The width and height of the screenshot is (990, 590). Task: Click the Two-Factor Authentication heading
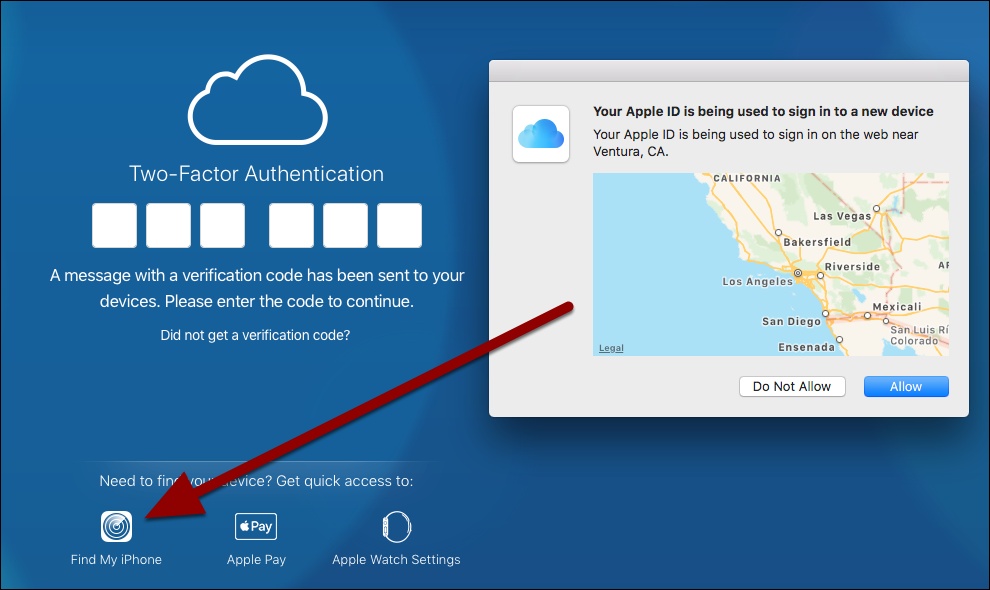[x=256, y=174]
